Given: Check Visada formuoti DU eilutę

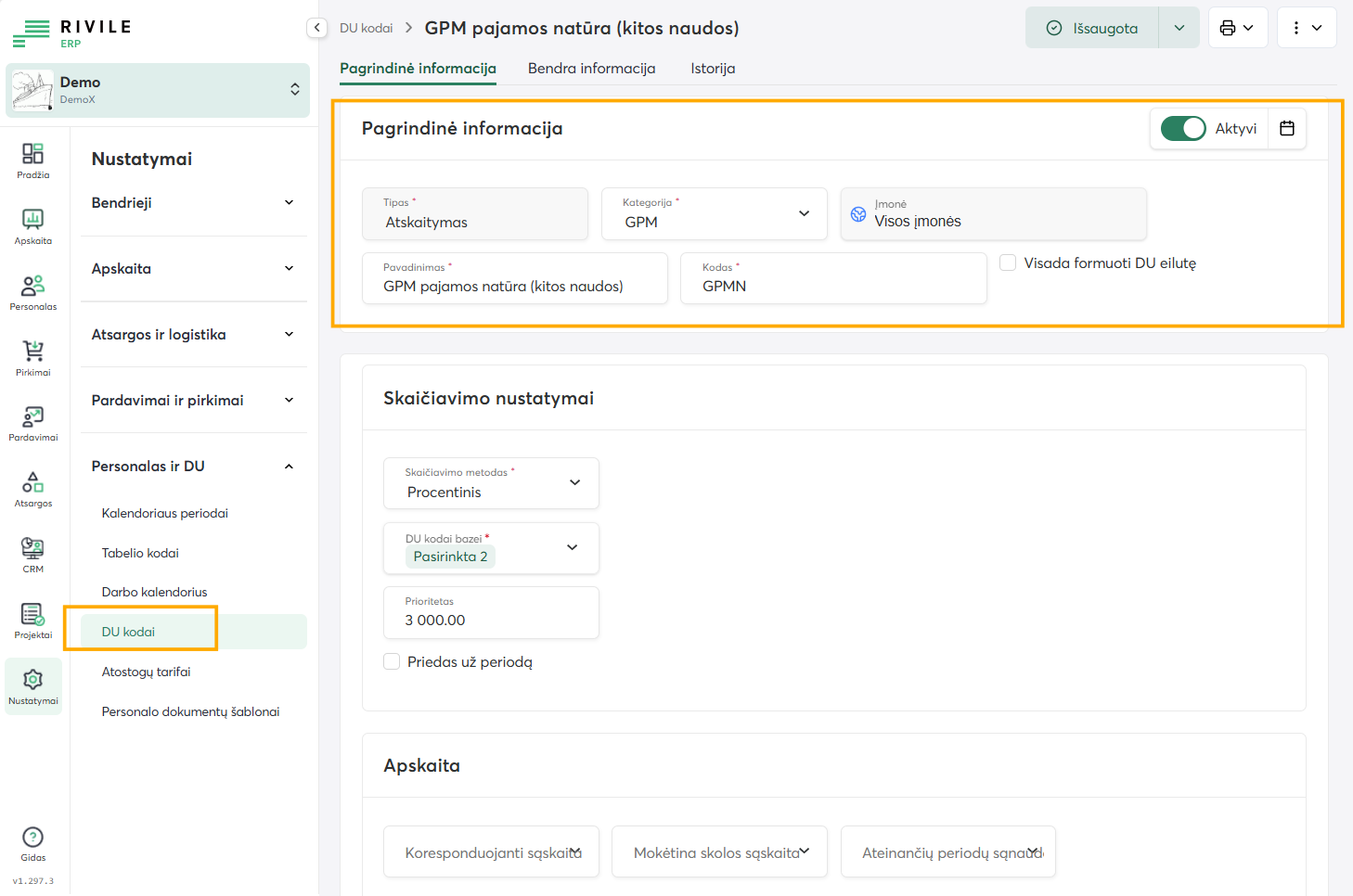Looking at the screenshot, I should 1008,262.
